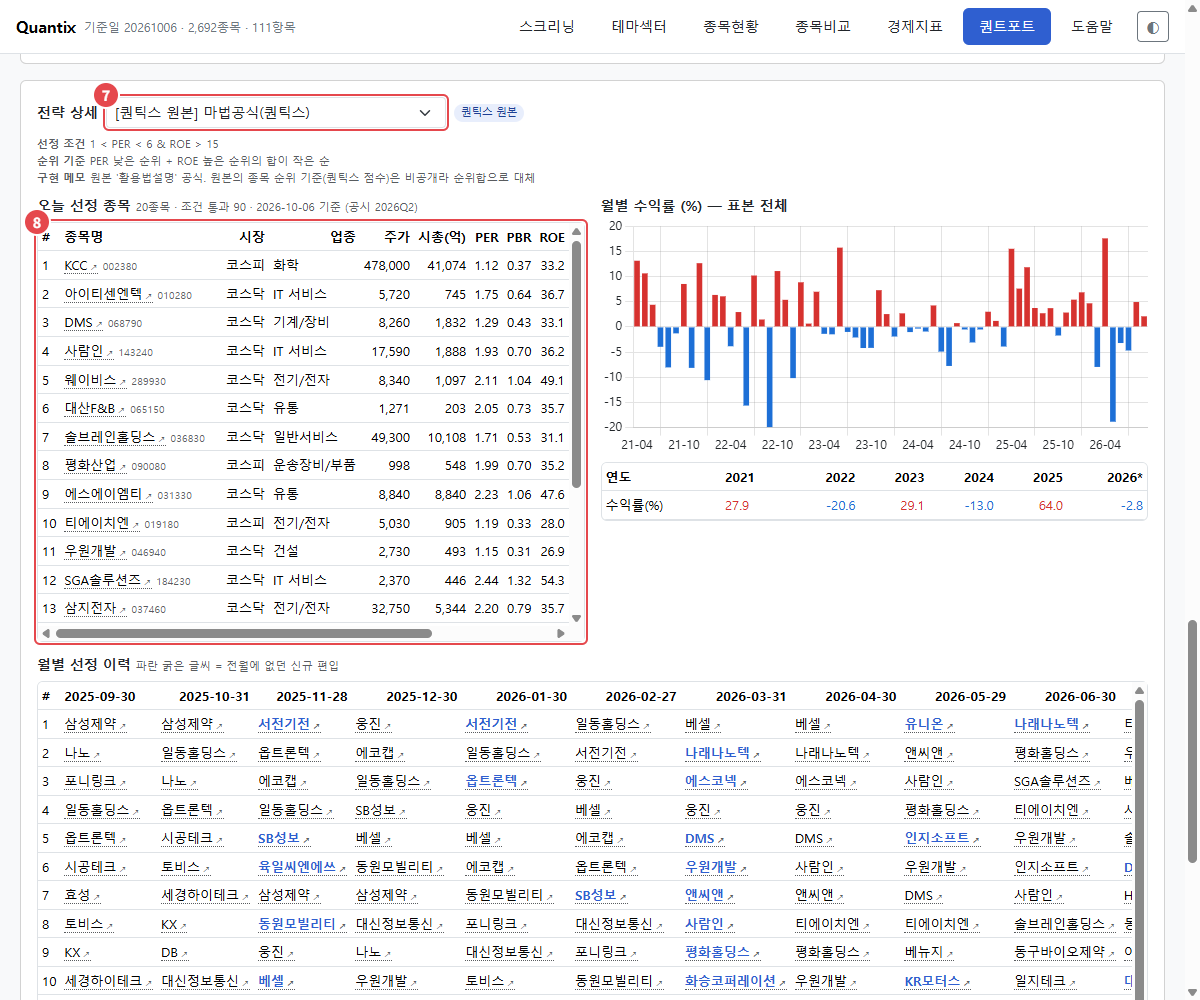
Task: Click the 2025 return value 64.0
Action: coord(1050,506)
